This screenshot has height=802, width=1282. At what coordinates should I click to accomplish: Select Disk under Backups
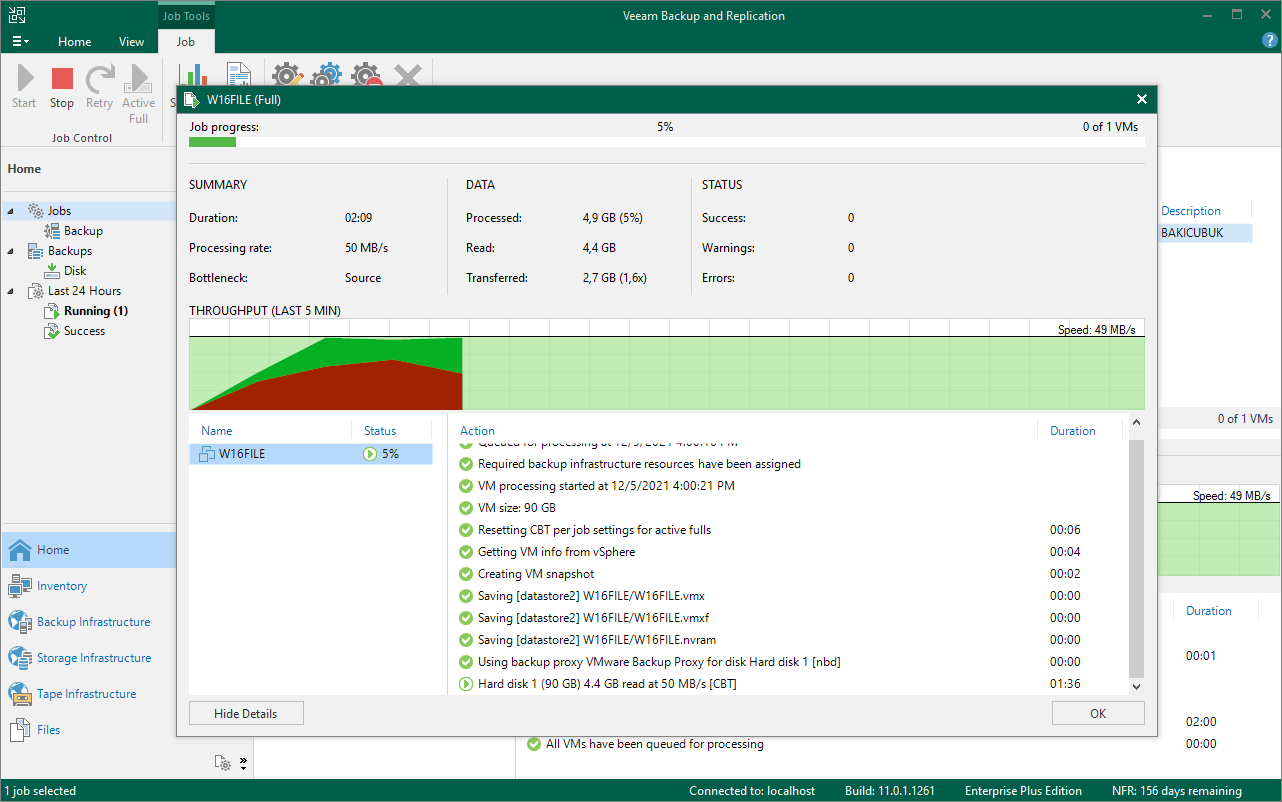click(x=75, y=271)
